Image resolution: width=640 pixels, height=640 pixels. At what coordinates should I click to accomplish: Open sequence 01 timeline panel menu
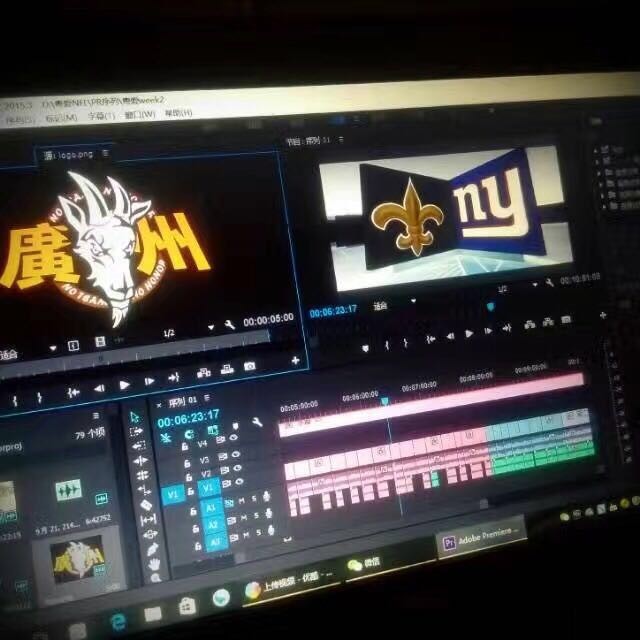pyautogui.click(x=207, y=398)
